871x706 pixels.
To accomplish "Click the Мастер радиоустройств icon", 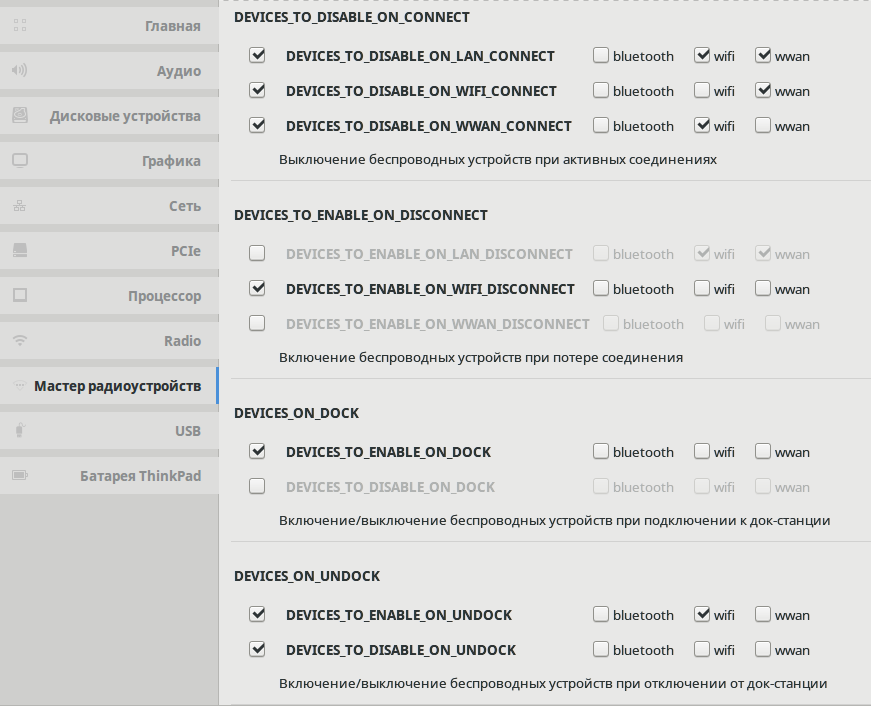I will coord(20,385).
